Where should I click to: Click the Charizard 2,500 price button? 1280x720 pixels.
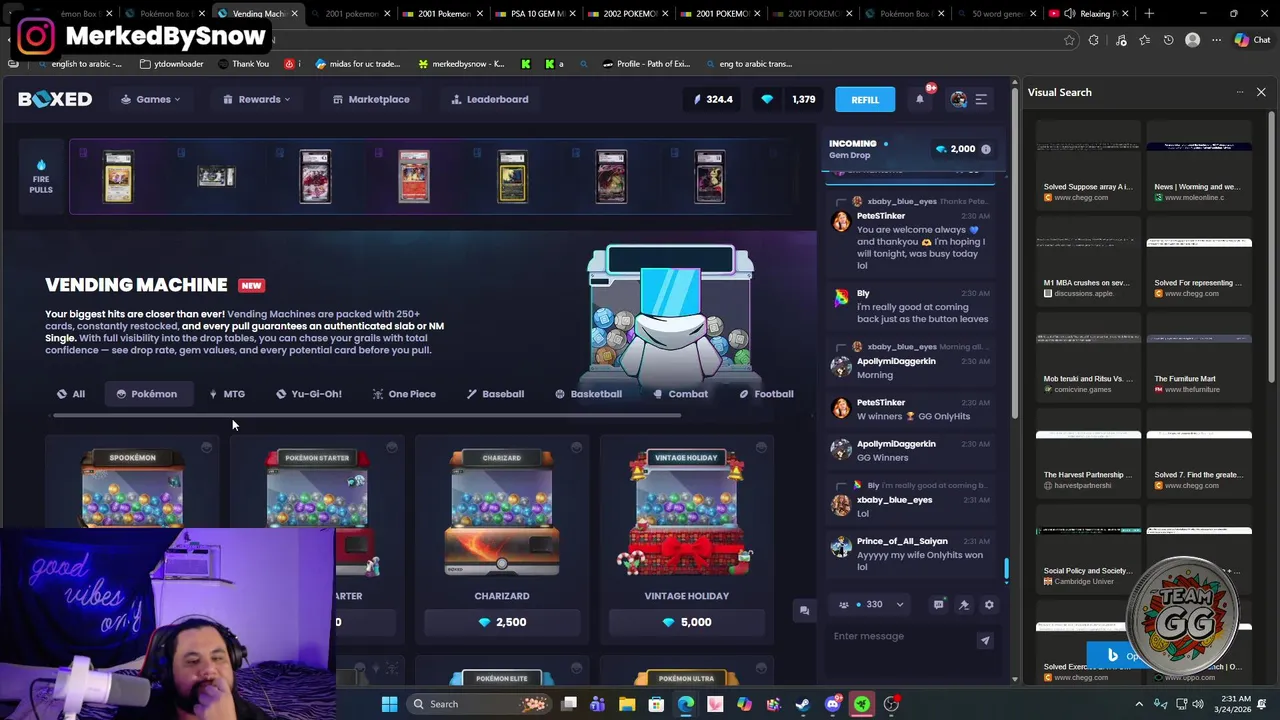click(x=502, y=622)
